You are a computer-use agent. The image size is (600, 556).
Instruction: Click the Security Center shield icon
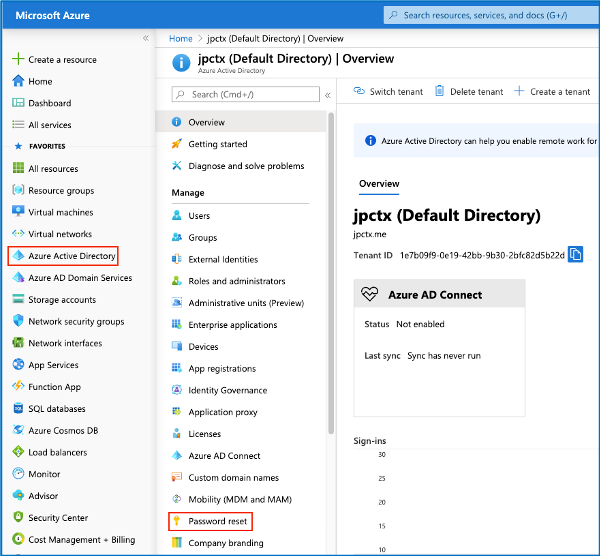pos(18,518)
